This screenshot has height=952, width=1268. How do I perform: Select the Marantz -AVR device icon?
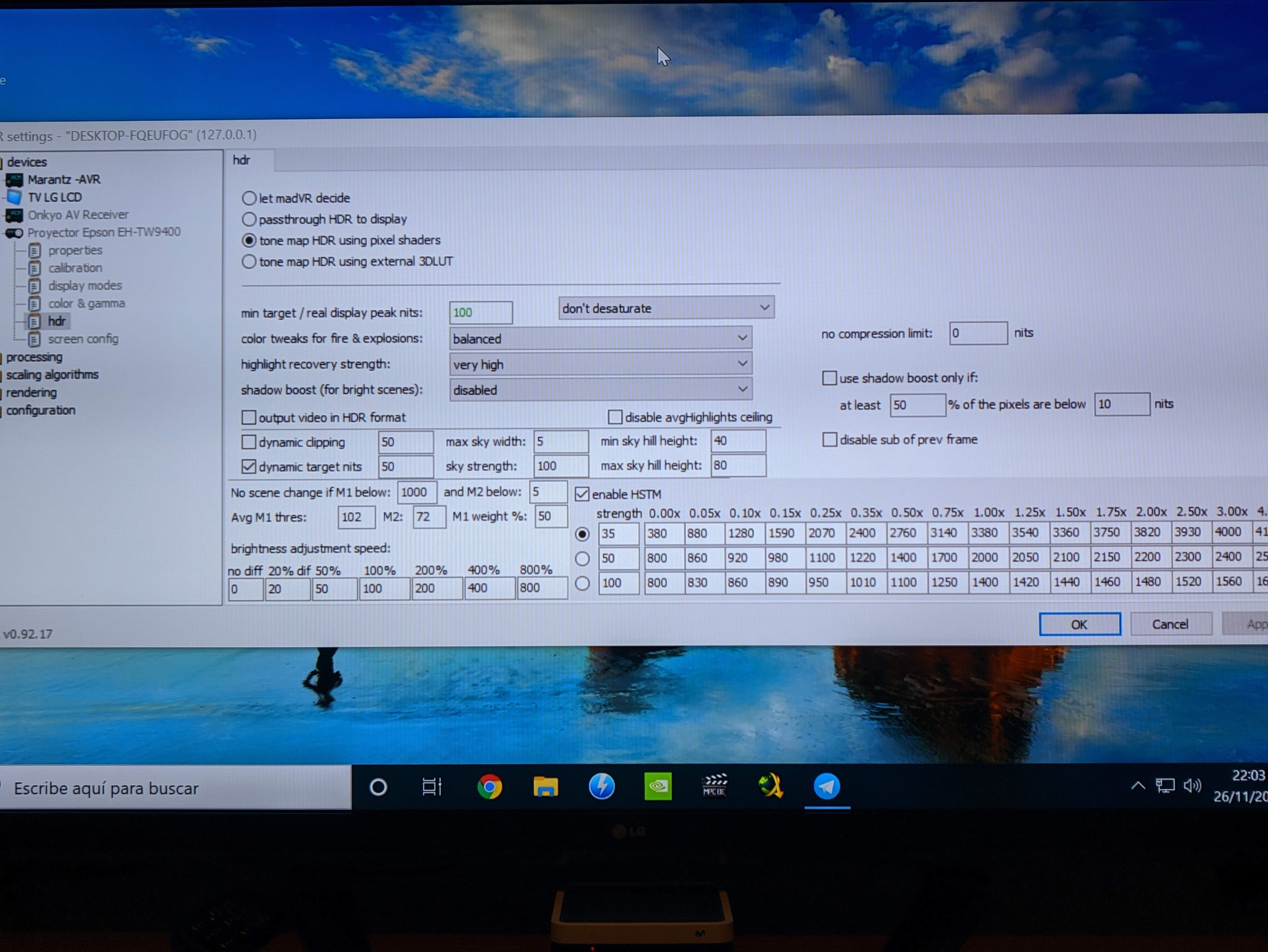pyautogui.click(x=14, y=180)
